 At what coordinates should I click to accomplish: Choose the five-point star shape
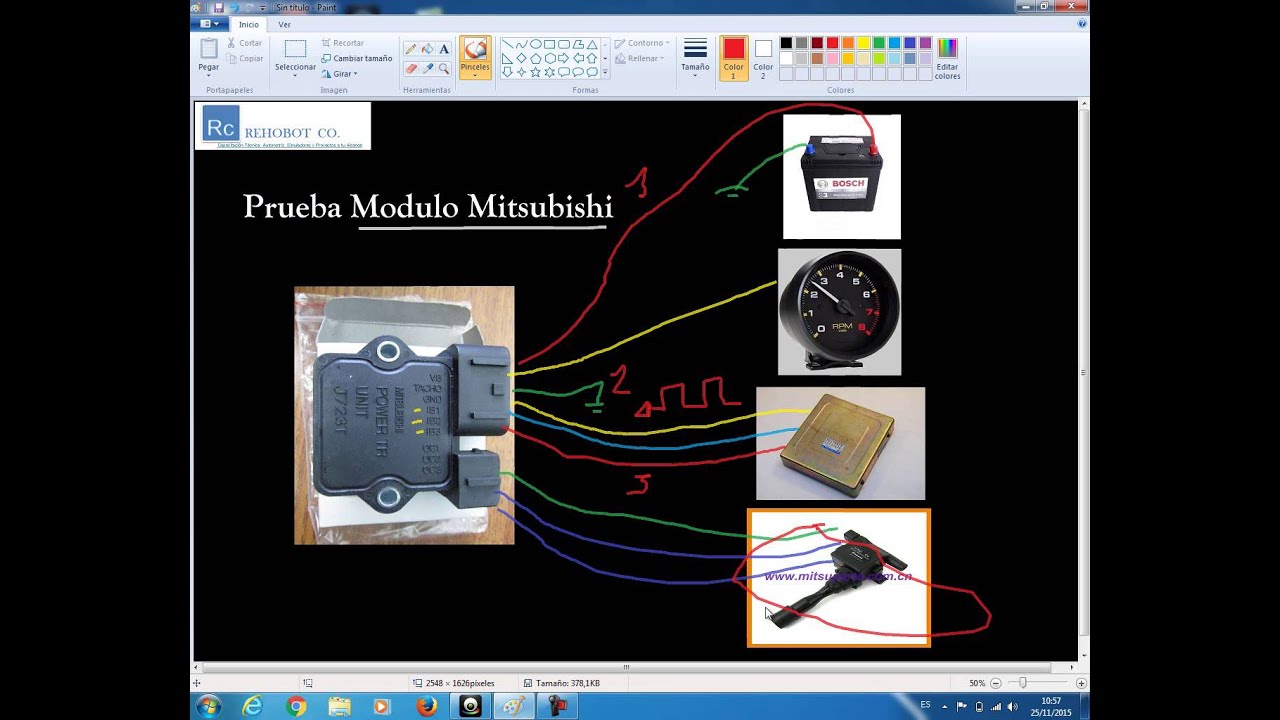535,73
